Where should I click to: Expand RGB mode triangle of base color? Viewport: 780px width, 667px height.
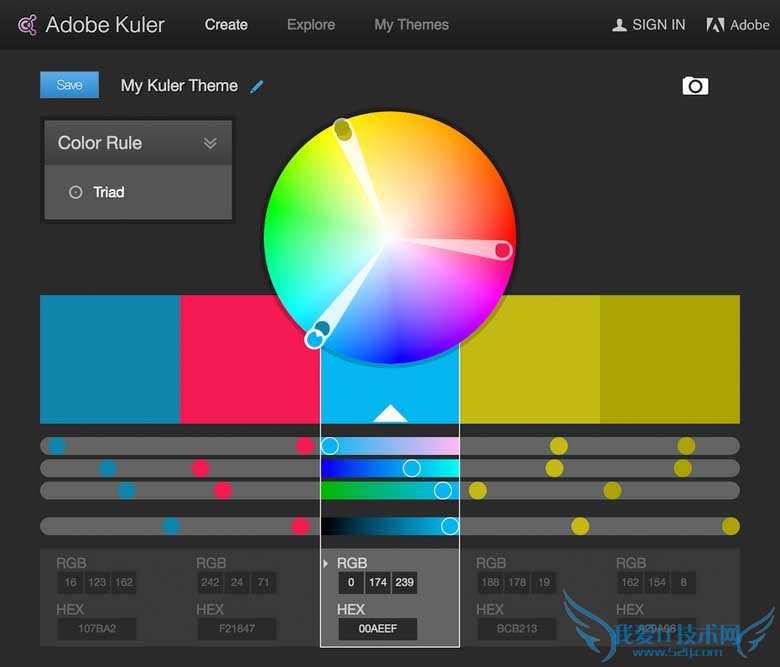click(x=325, y=564)
